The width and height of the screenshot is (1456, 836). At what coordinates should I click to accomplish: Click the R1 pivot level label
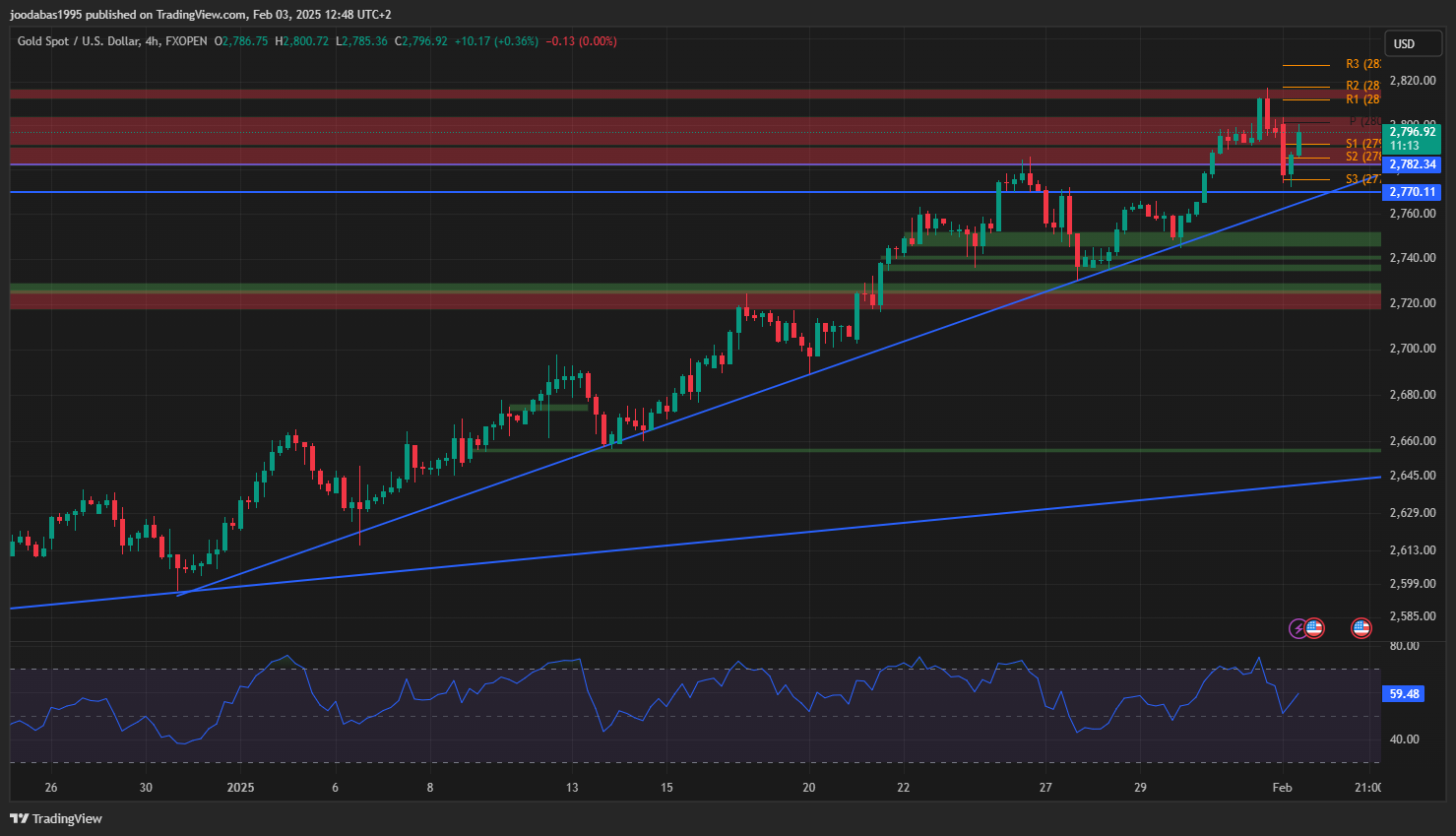point(1362,99)
